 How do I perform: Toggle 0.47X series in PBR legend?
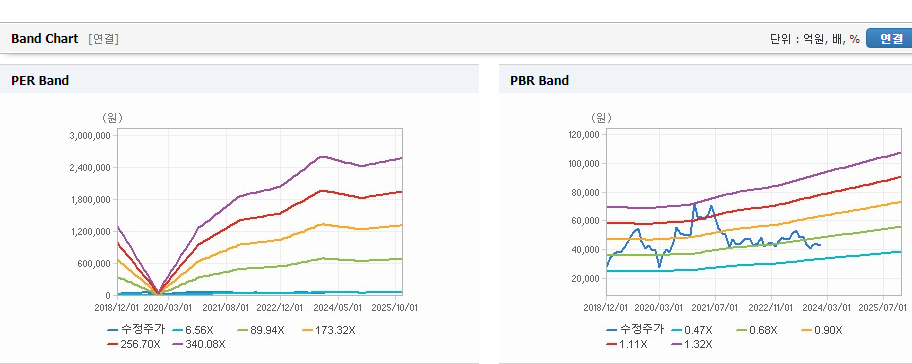point(692,330)
